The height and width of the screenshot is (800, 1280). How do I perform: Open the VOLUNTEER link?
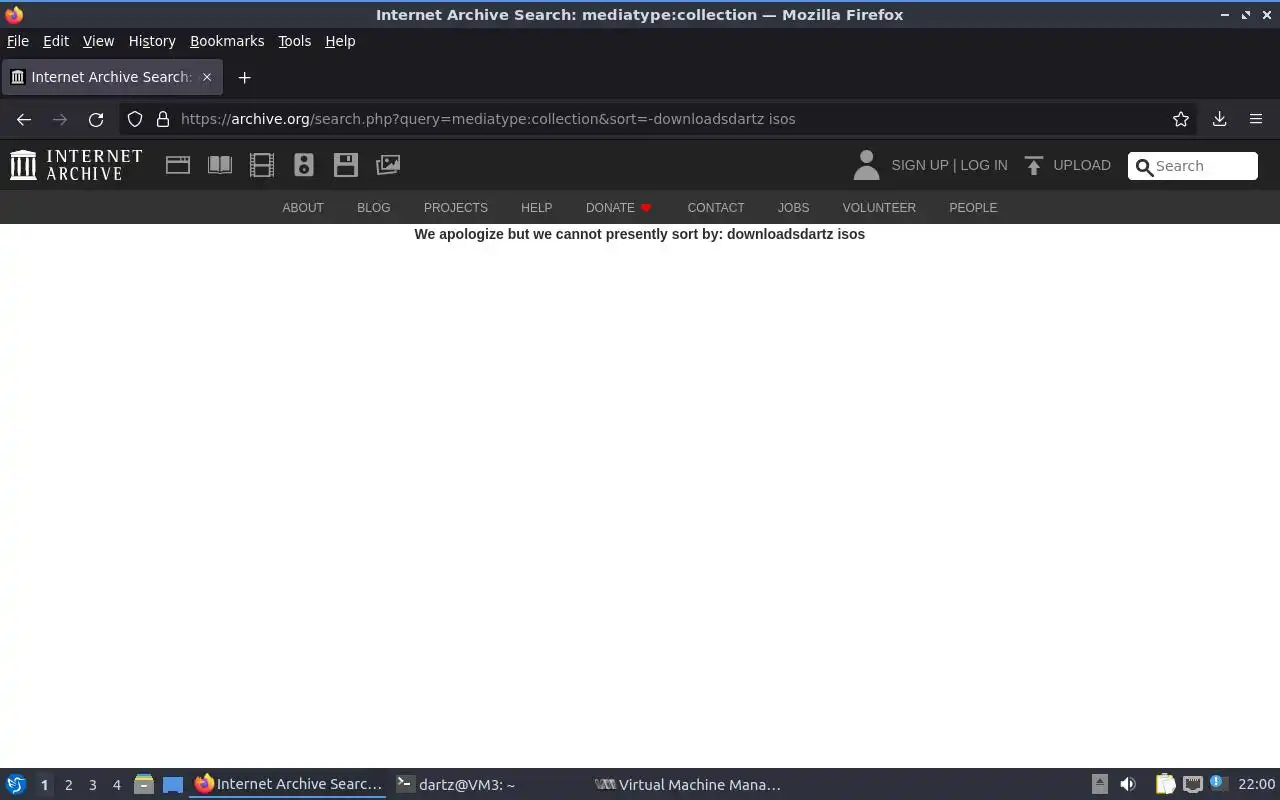[879, 208]
